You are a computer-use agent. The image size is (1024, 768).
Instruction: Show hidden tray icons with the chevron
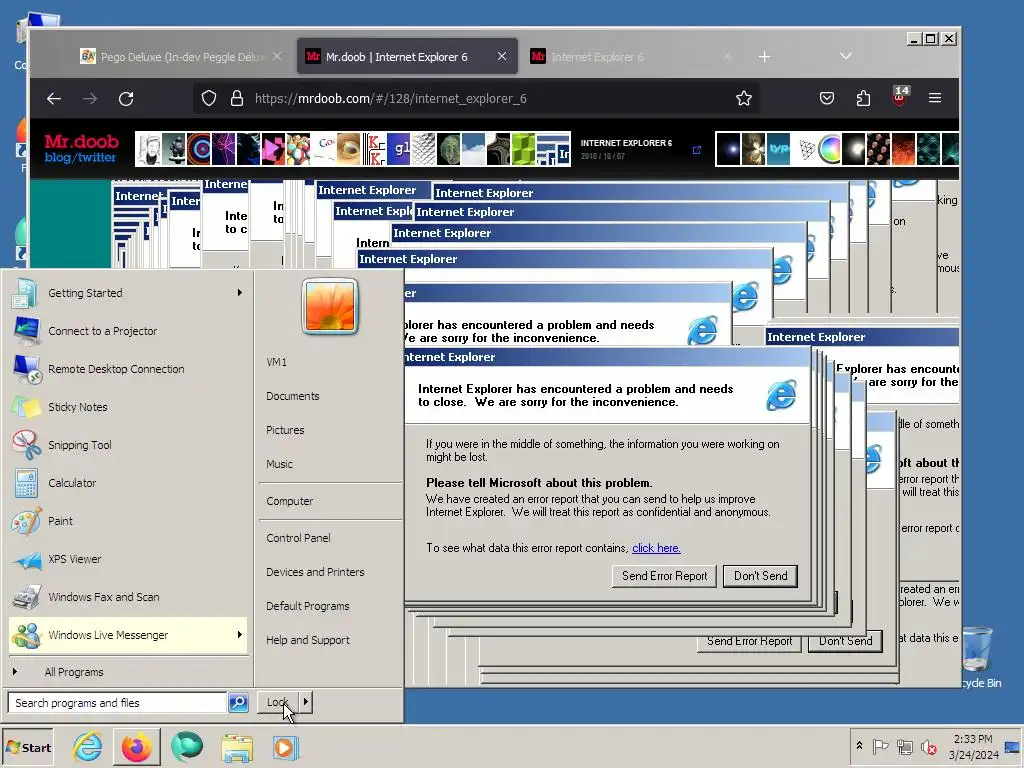pyautogui.click(x=859, y=745)
